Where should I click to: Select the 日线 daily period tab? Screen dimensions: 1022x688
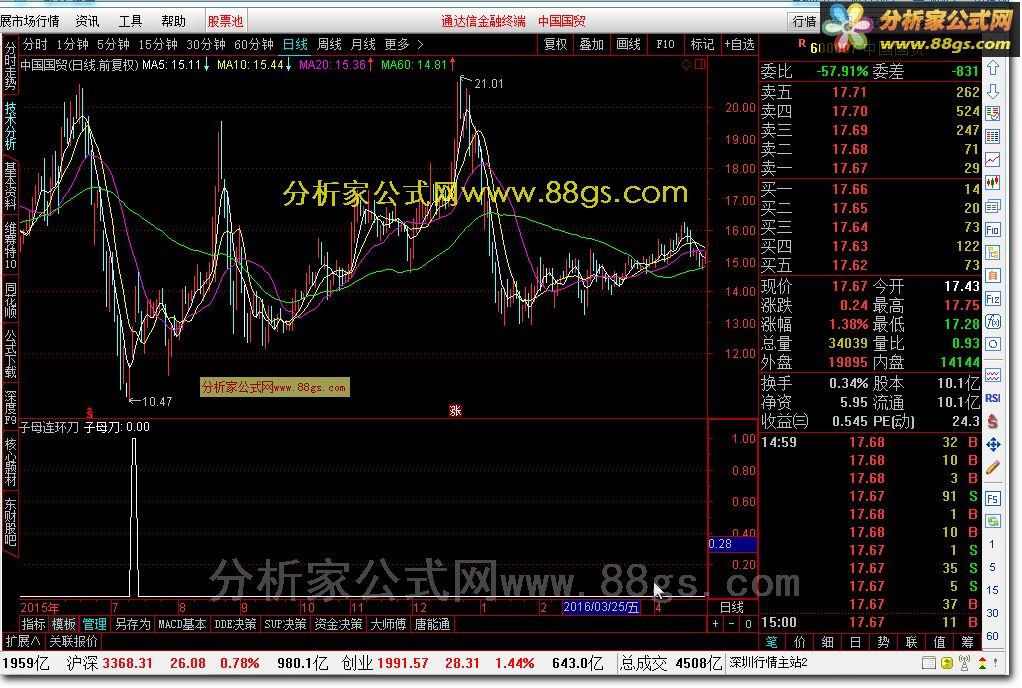coord(295,44)
